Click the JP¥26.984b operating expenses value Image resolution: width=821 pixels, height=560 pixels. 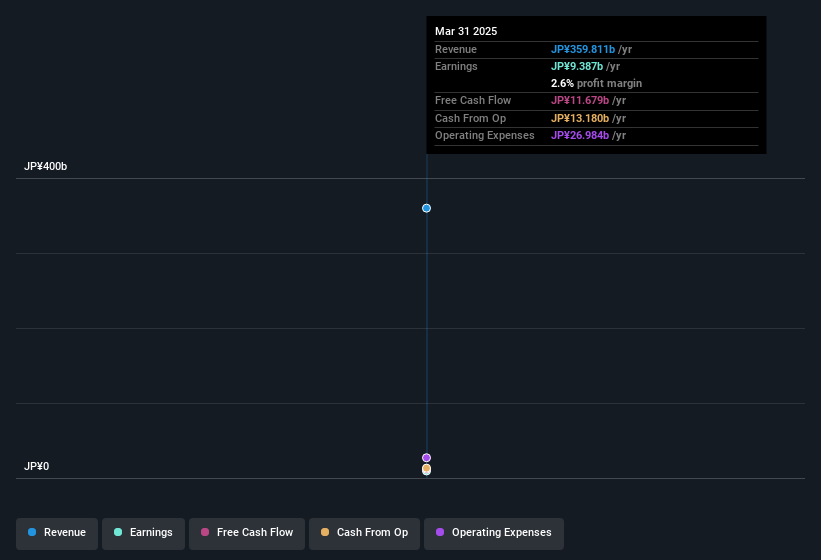[580, 136]
